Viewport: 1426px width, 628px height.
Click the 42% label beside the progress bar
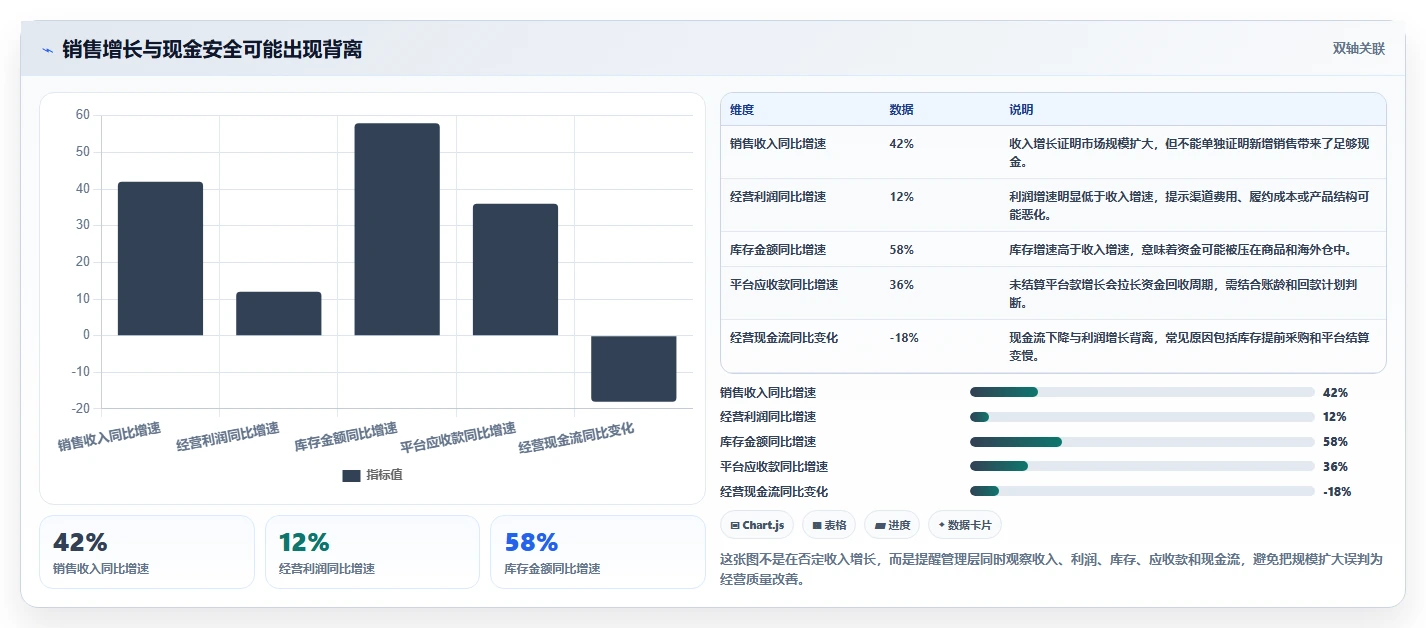tap(1335, 393)
